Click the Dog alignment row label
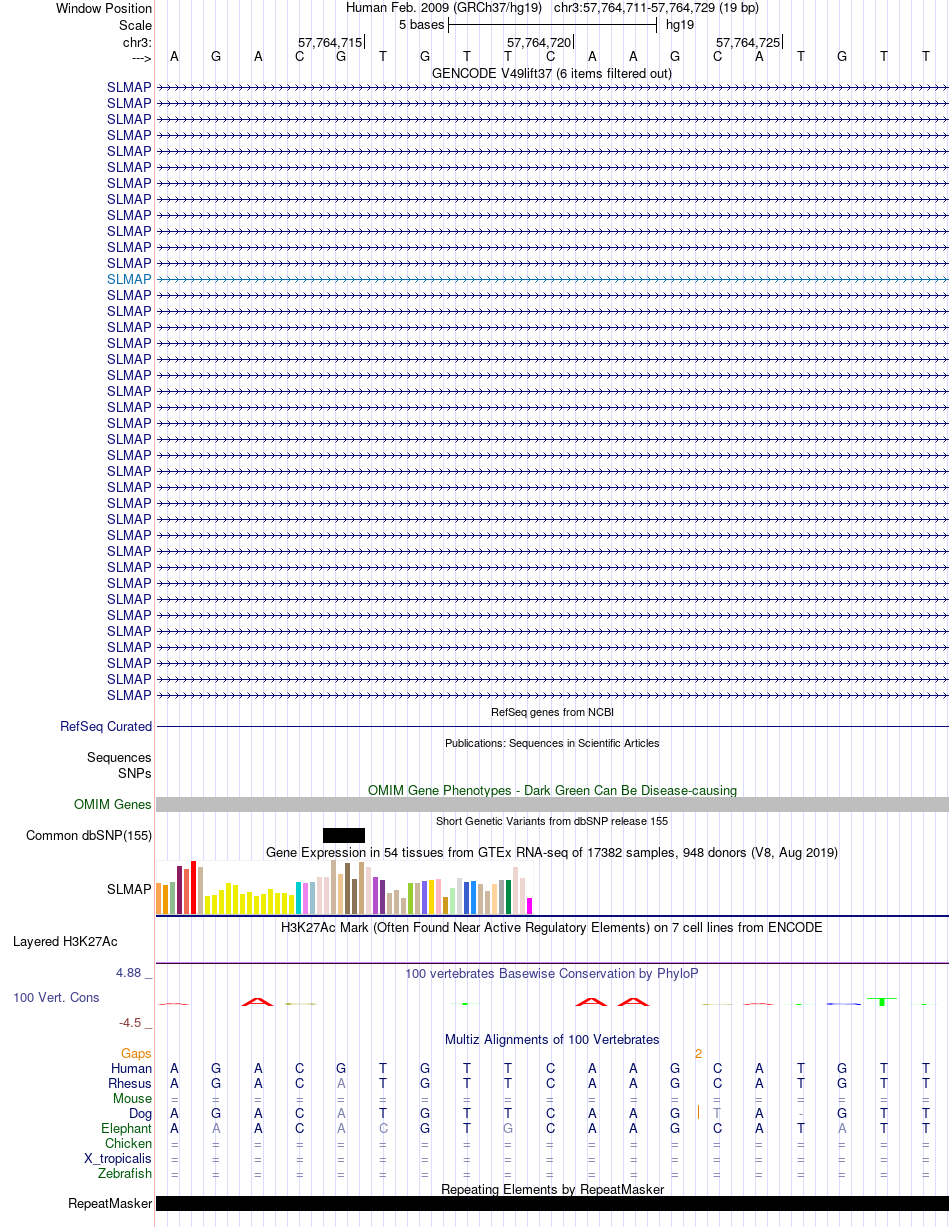This screenshot has height=1227, width=950. pyautogui.click(x=140, y=1114)
